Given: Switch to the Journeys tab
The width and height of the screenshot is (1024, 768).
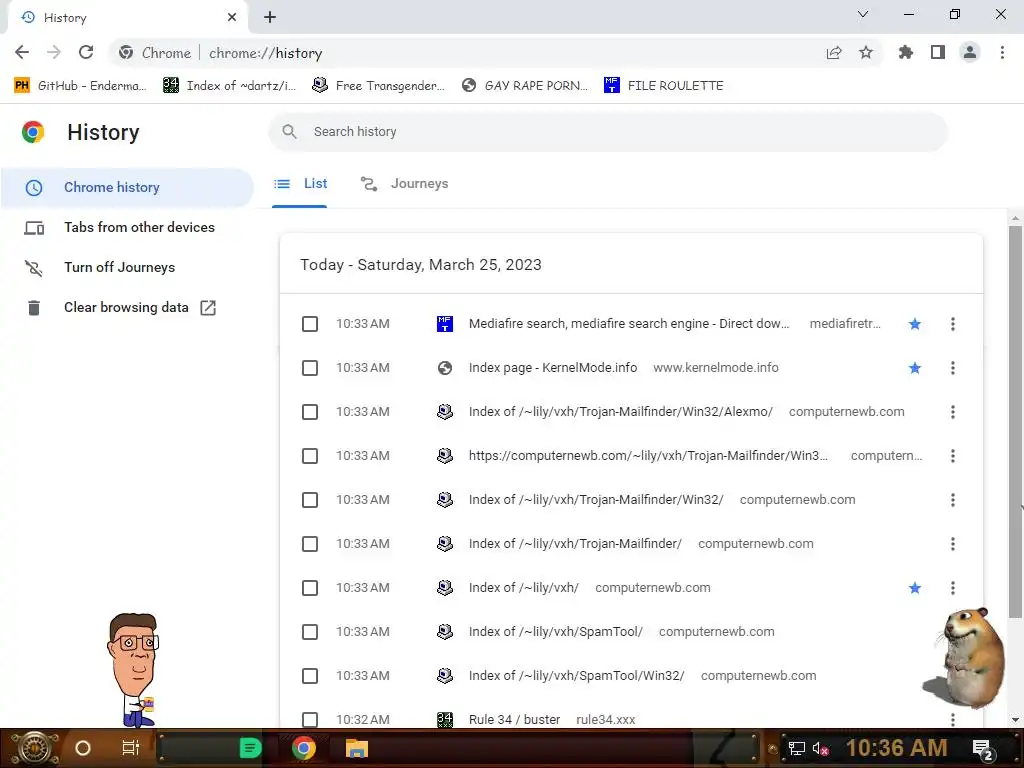Looking at the screenshot, I should [x=404, y=184].
